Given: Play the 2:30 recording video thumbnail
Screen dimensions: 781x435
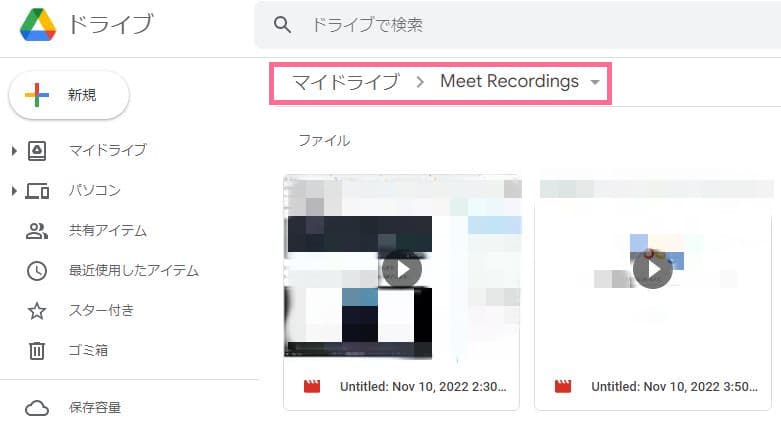Looking at the screenshot, I should 401,270.
